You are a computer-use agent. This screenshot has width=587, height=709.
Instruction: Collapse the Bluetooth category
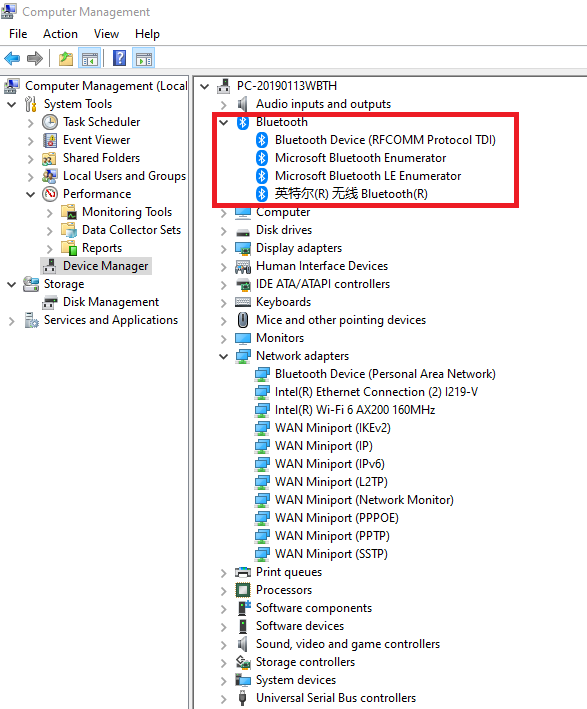click(x=223, y=122)
